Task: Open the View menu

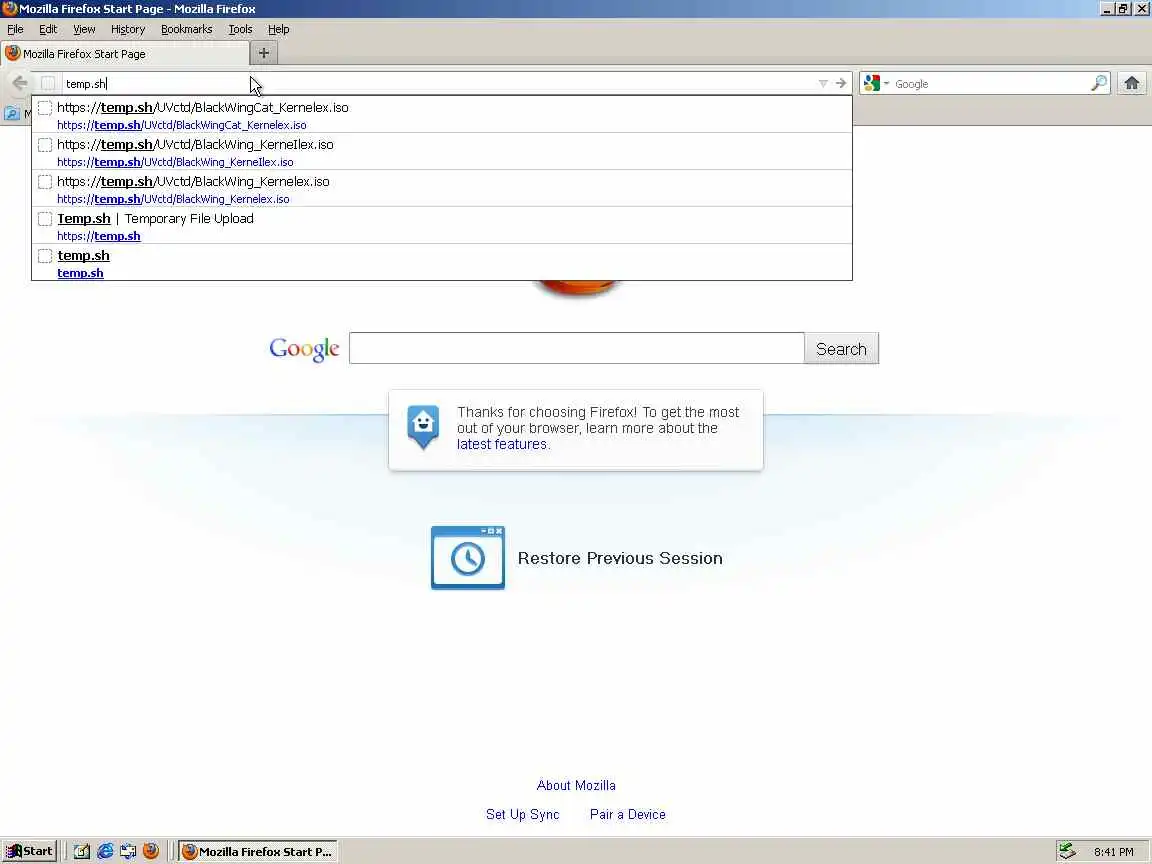Action: point(84,29)
